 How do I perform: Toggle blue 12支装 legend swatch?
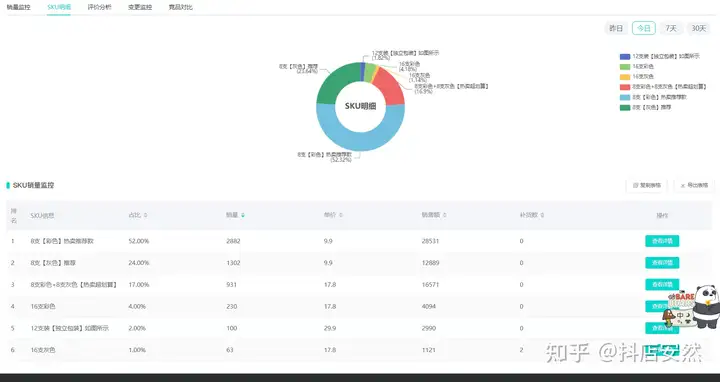(624, 56)
